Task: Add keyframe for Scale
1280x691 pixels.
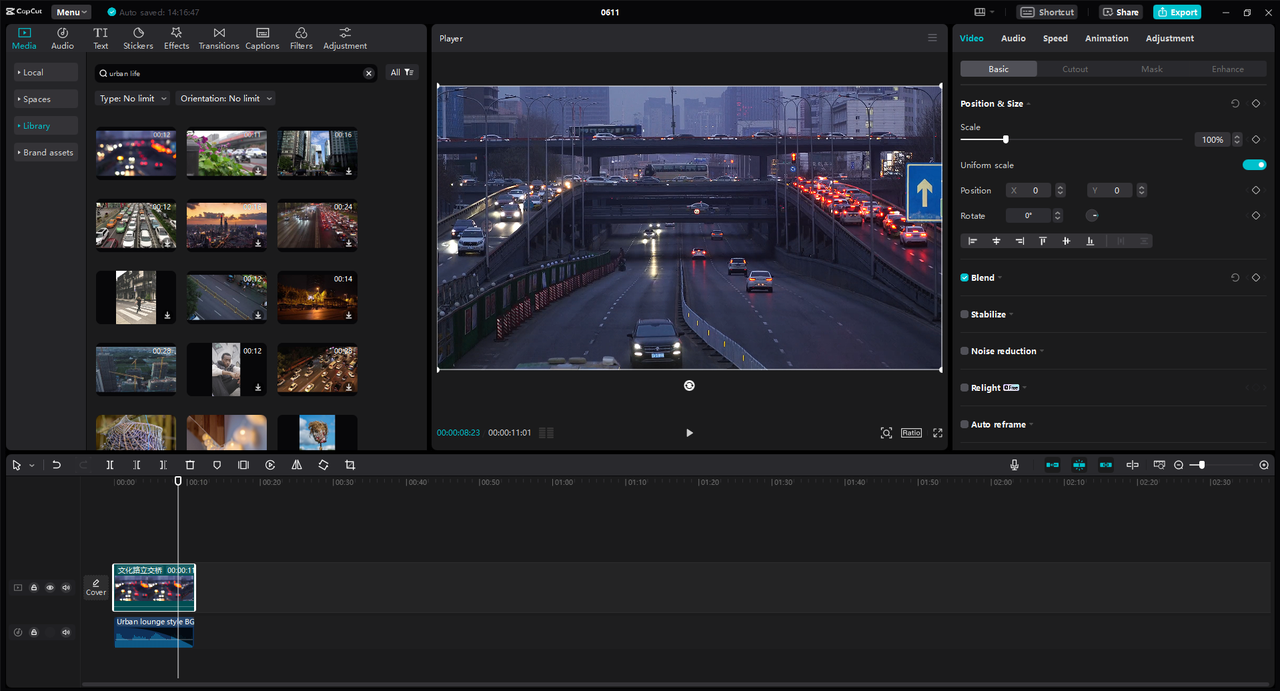Action: pyautogui.click(x=1256, y=139)
